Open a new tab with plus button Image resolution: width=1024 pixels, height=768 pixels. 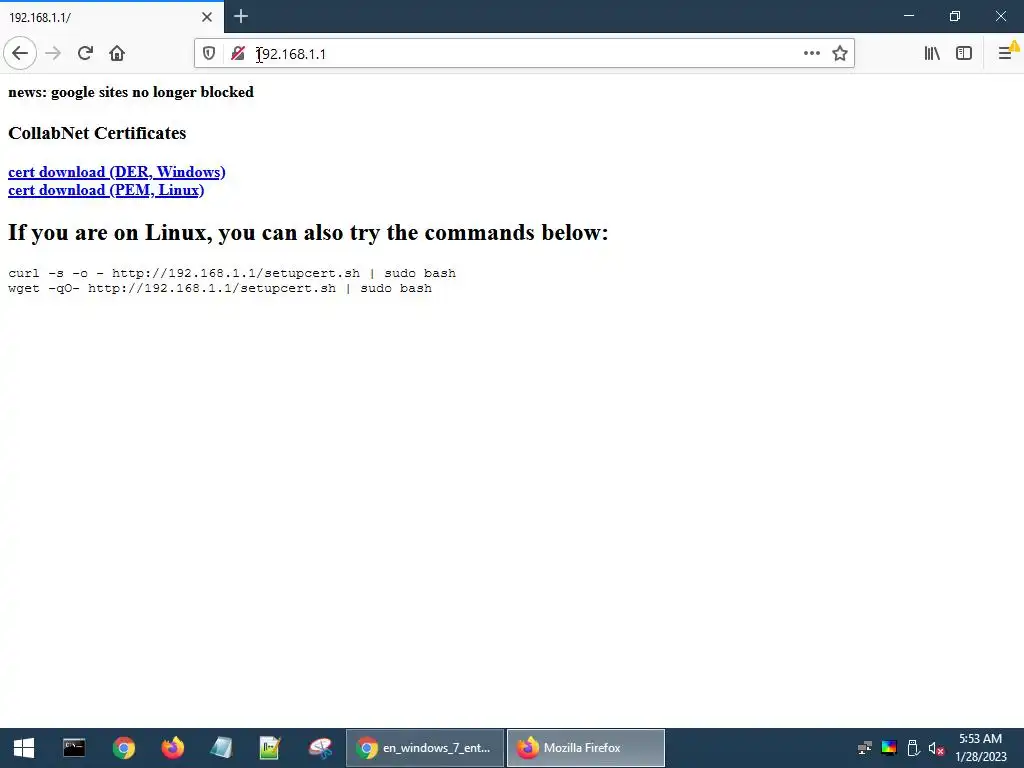tap(240, 16)
